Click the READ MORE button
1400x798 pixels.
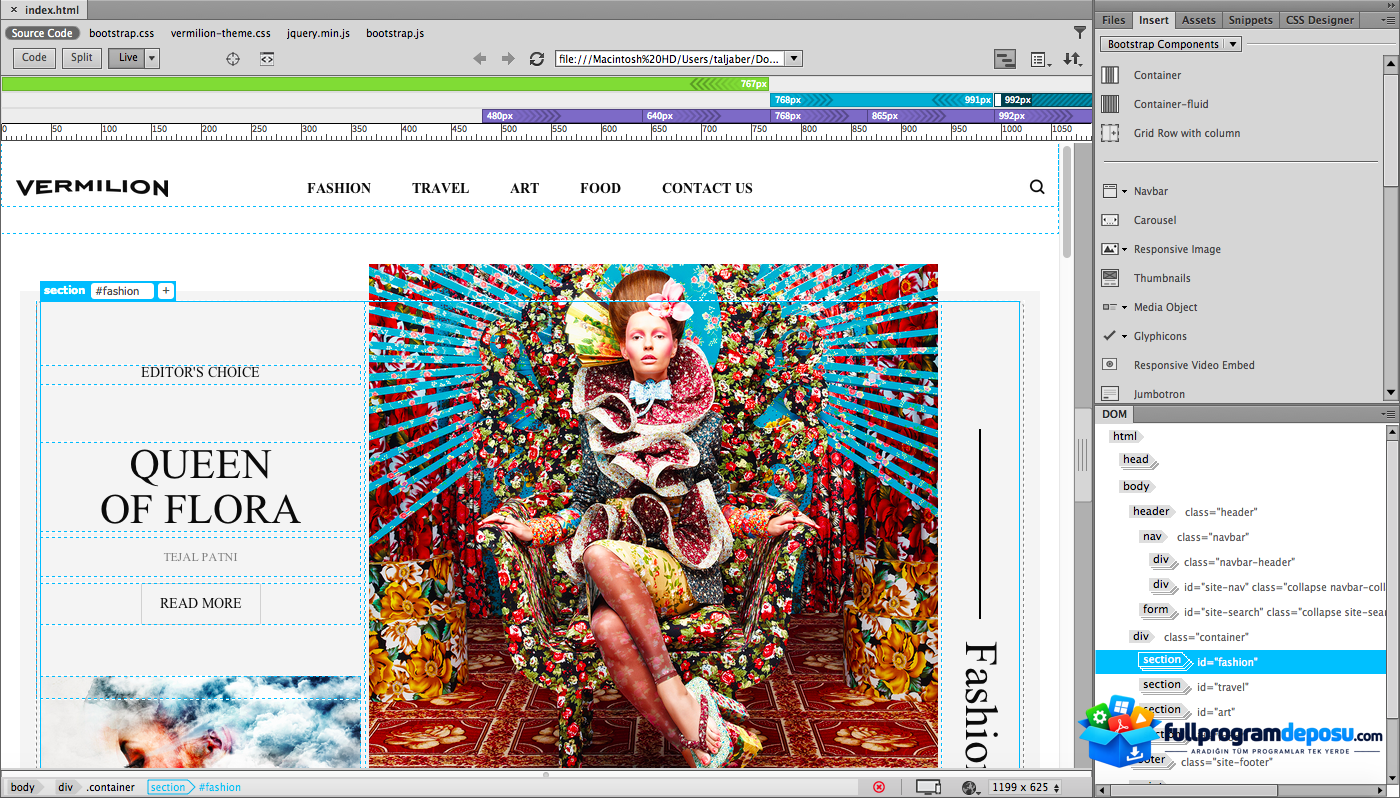click(x=201, y=603)
